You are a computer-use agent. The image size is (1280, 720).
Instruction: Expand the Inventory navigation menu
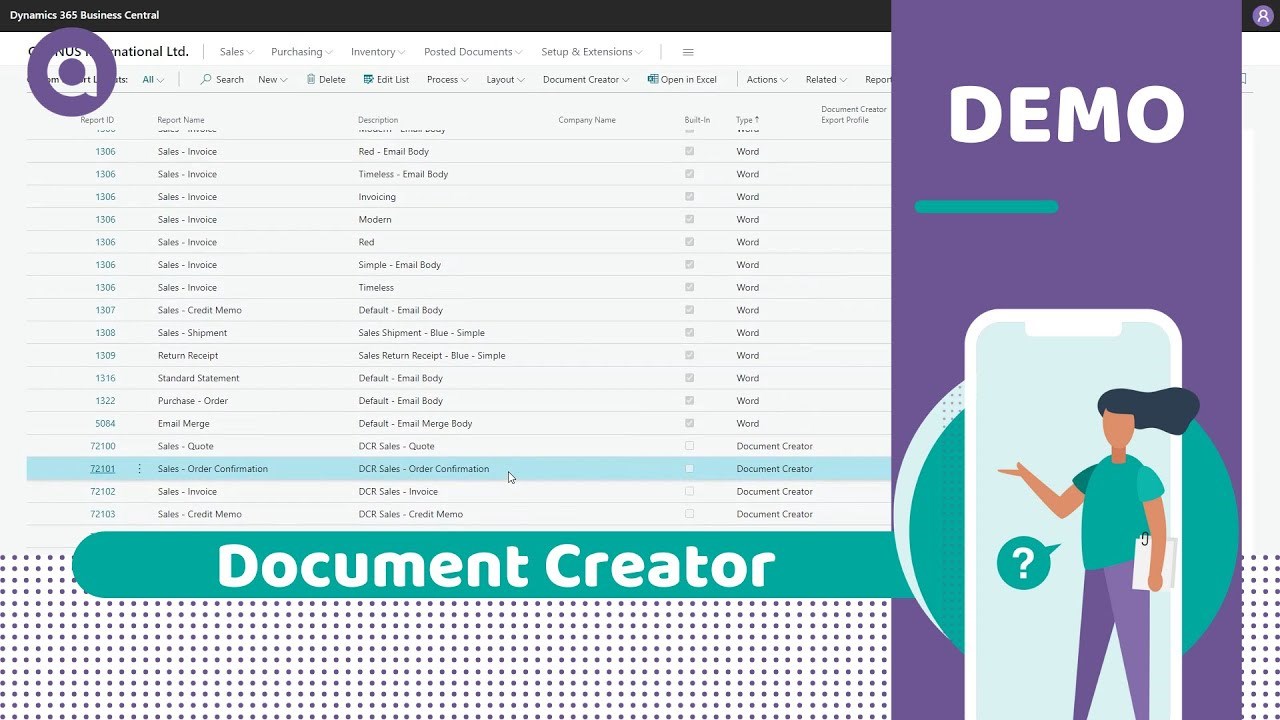378,52
